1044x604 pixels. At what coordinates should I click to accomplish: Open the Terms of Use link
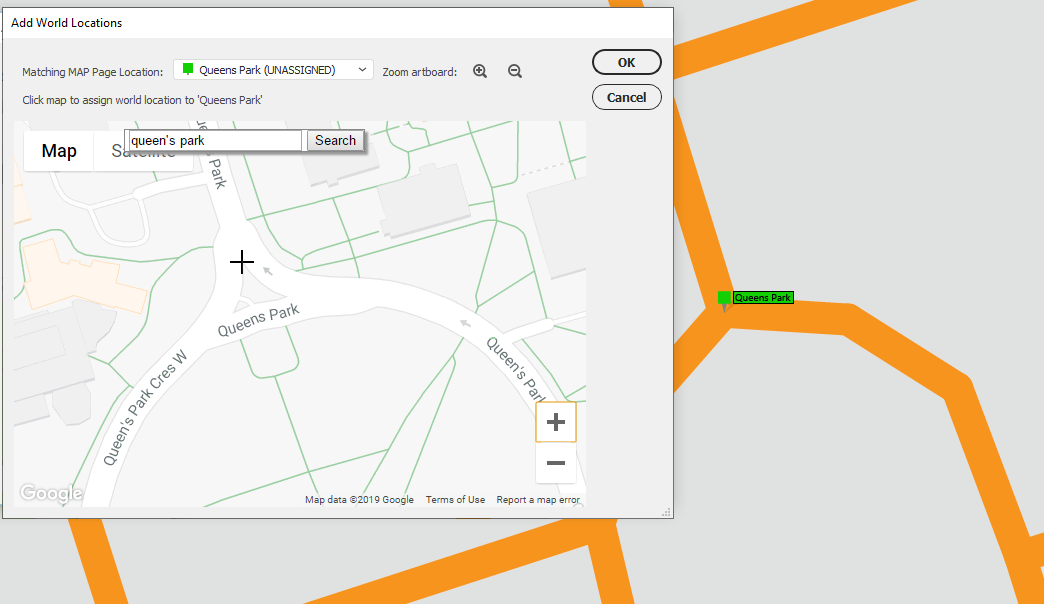(455, 499)
